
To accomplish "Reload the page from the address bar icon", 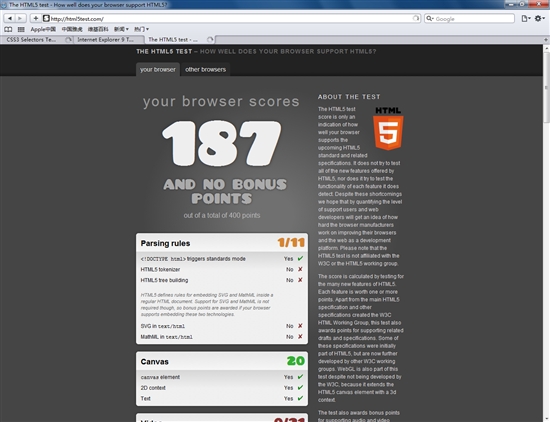I will point(415,18).
